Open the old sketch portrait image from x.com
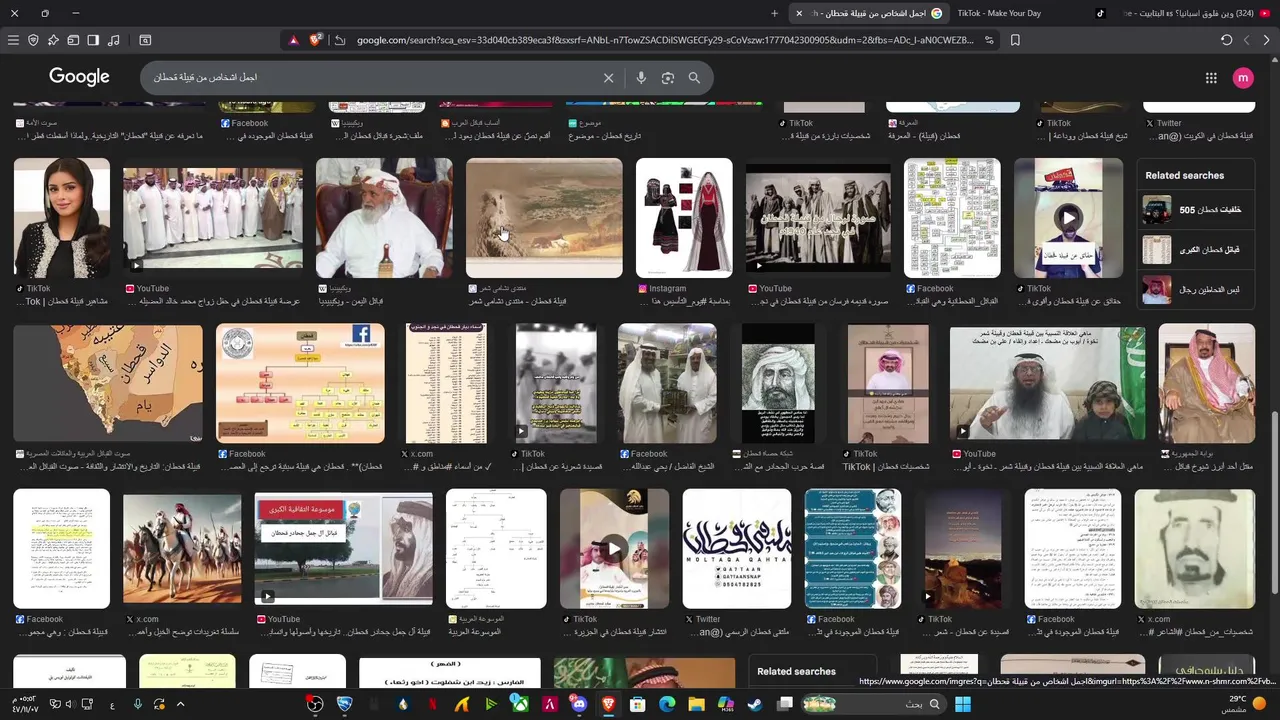The height and width of the screenshot is (720, 1280). [x=1194, y=549]
